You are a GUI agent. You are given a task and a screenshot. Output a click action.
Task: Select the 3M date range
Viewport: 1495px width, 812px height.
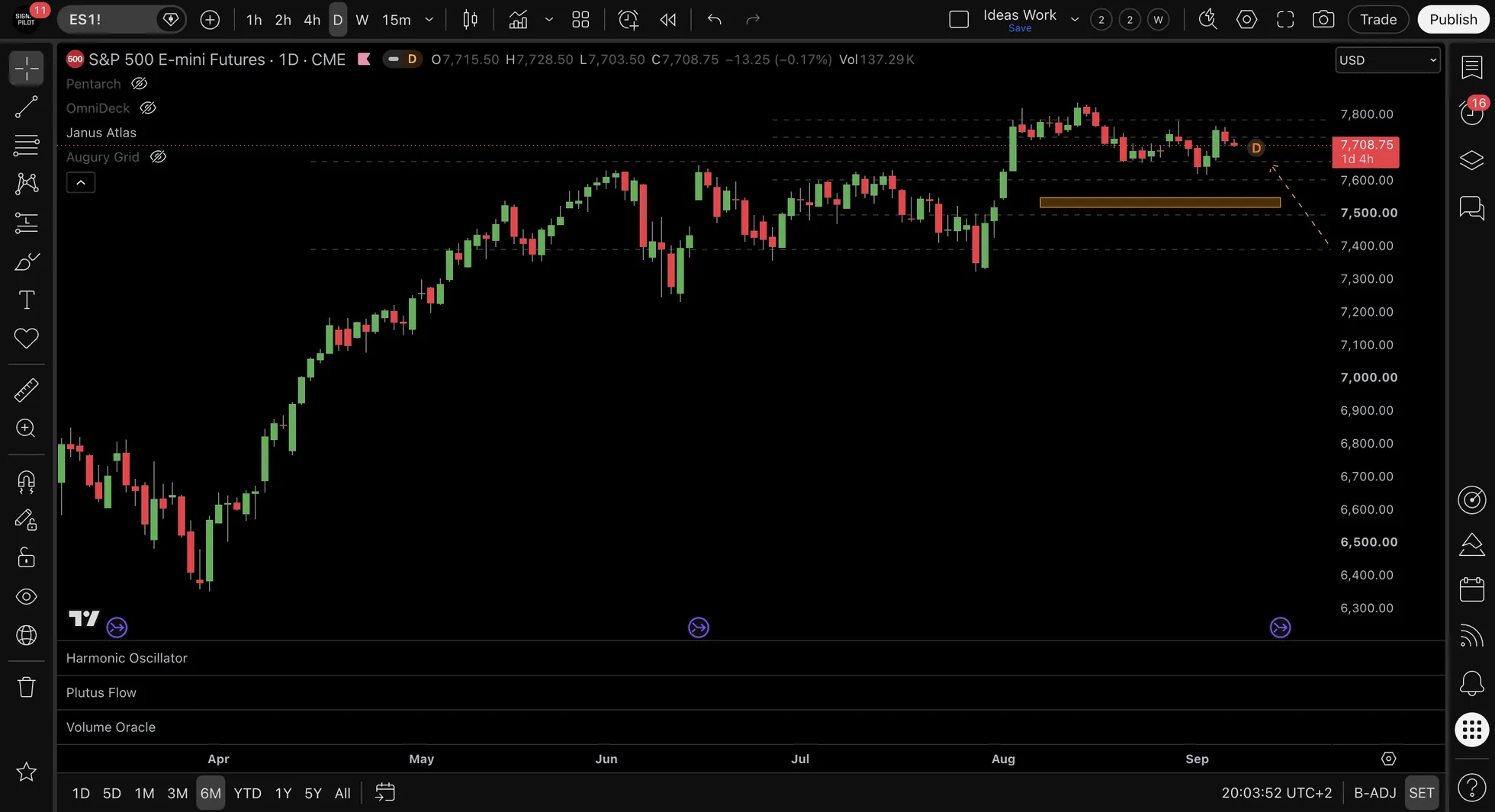(178, 793)
